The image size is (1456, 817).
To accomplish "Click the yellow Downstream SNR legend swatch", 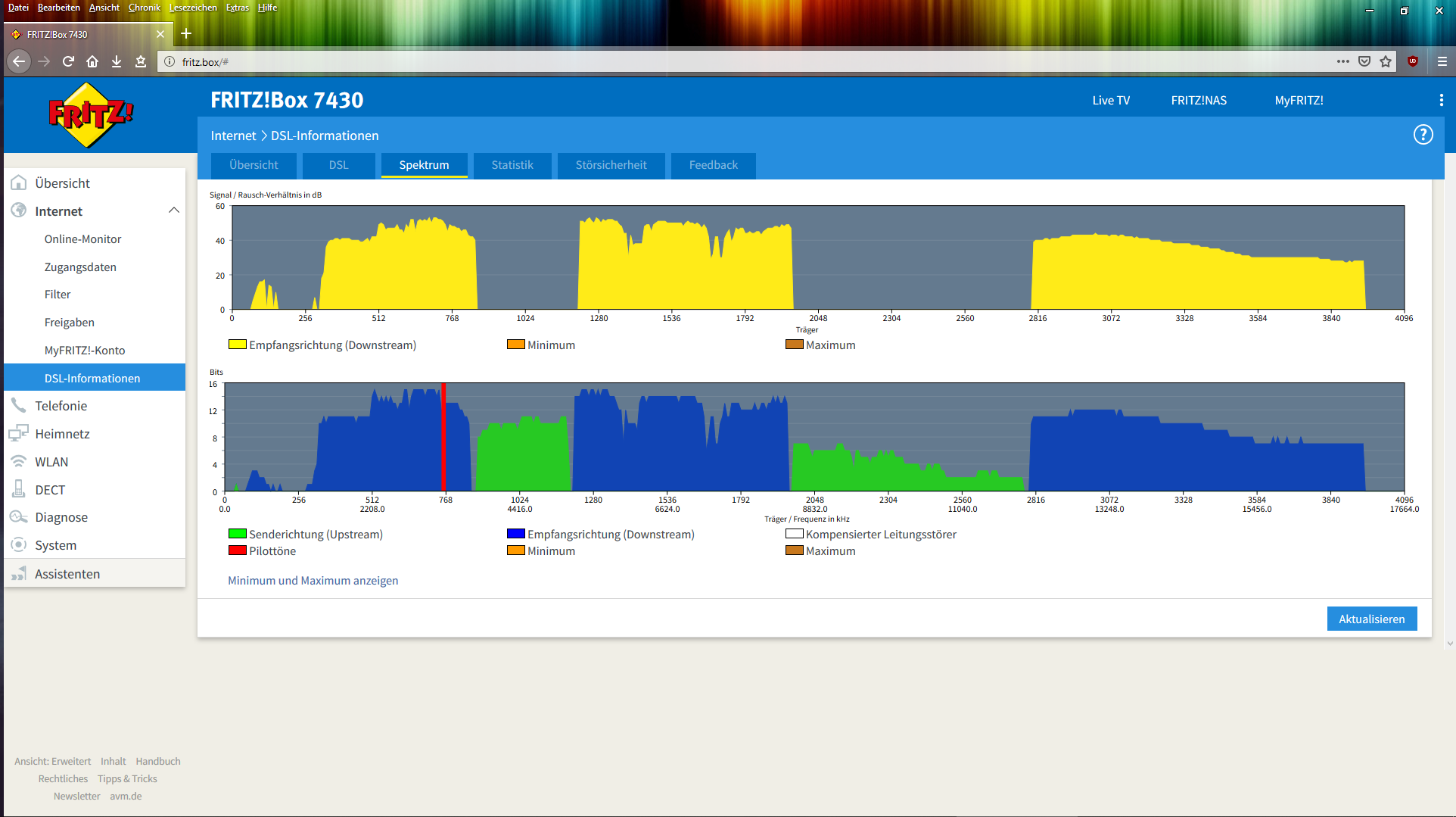I will click(237, 345).
